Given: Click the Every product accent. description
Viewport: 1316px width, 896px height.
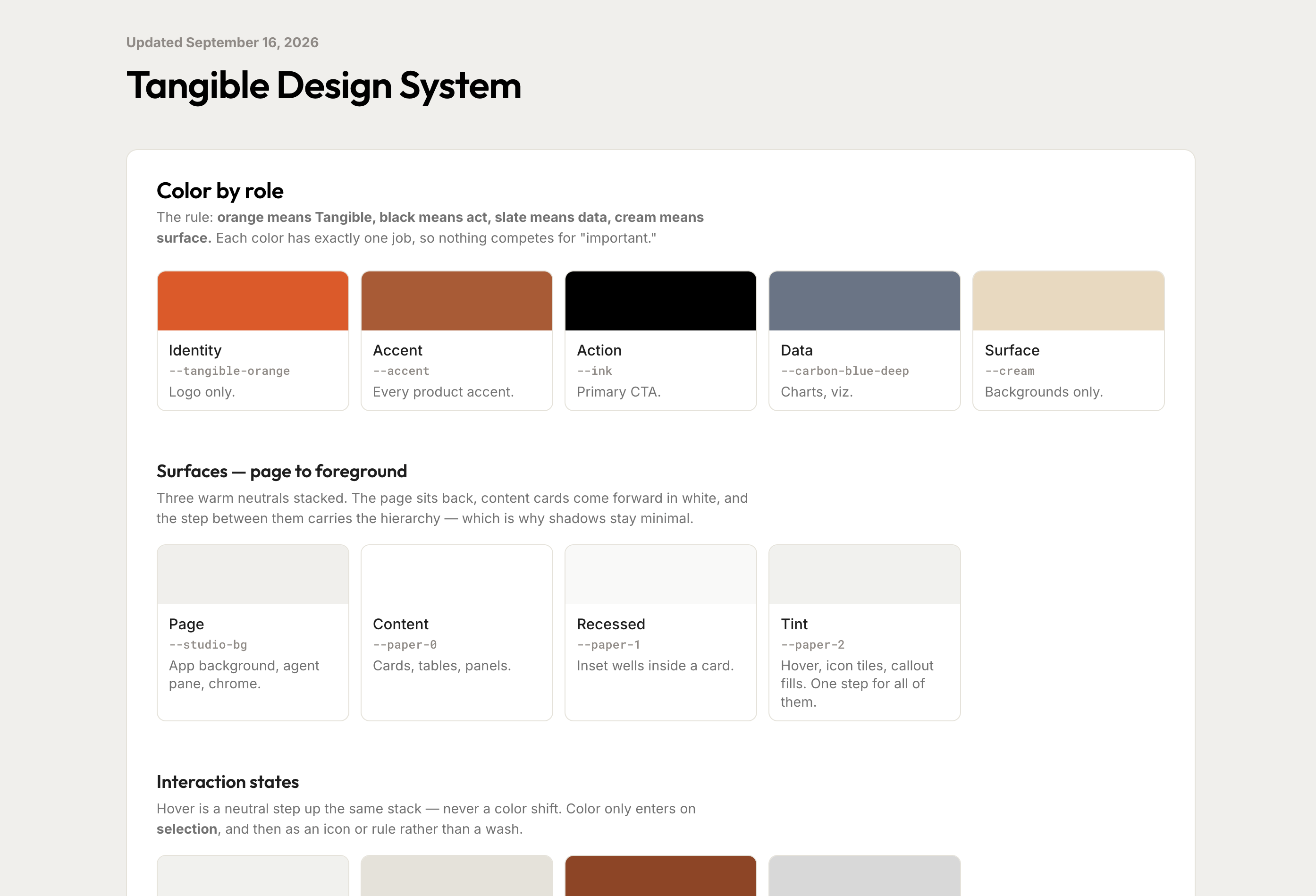Looking at the screenshot, I should coord(443,392).
